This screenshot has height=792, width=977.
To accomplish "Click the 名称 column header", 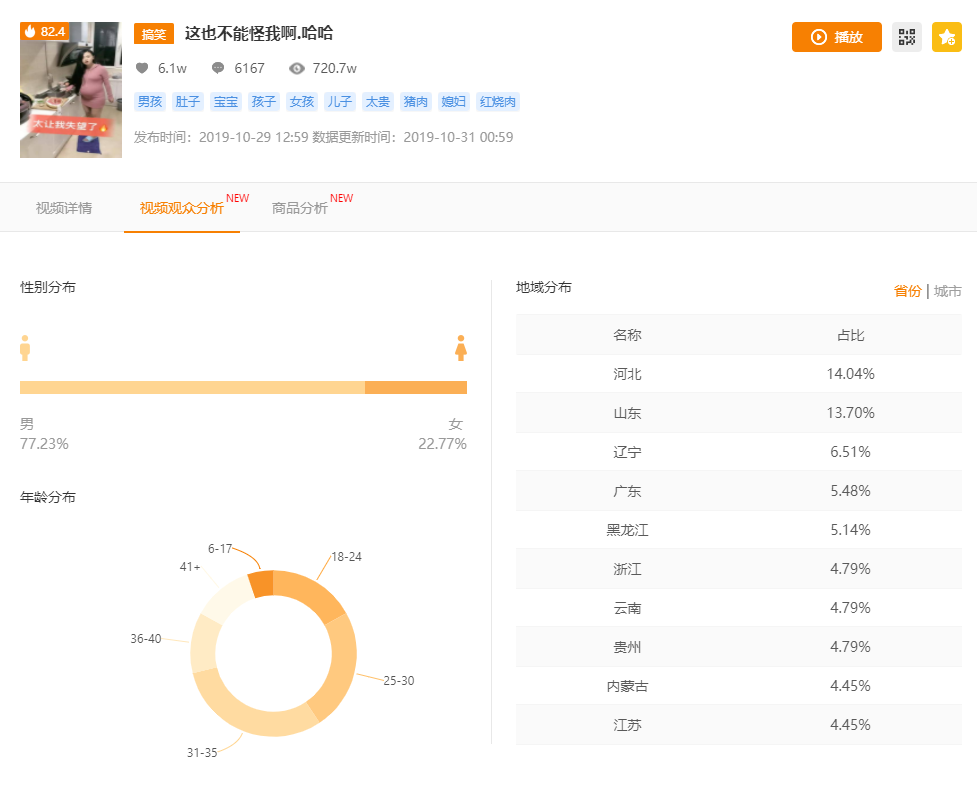I will pos(627,335).
